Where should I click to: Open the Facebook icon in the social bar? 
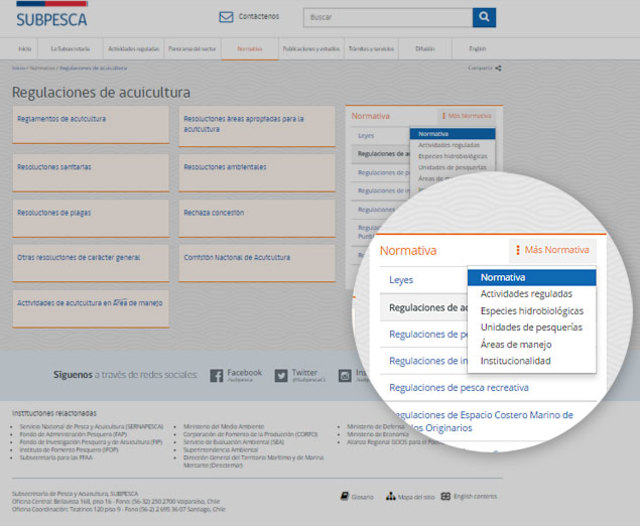pos(216,375)
